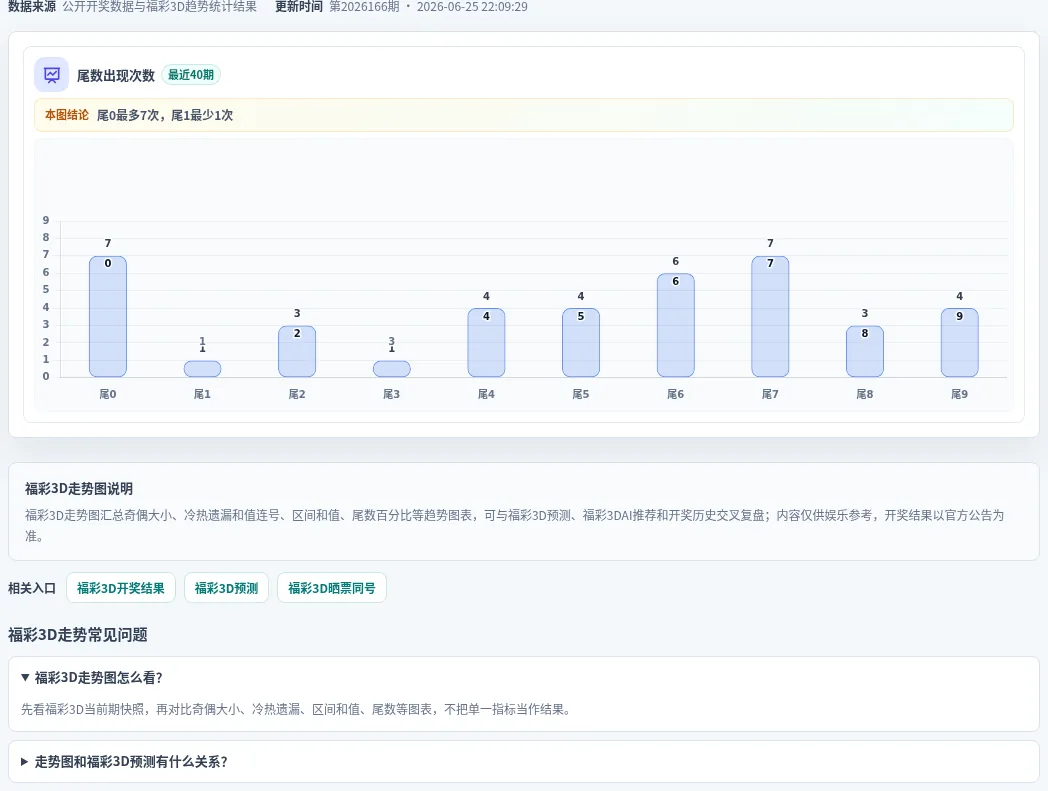
Task: Click the 相关入口 label
Action: coord(31,588)
